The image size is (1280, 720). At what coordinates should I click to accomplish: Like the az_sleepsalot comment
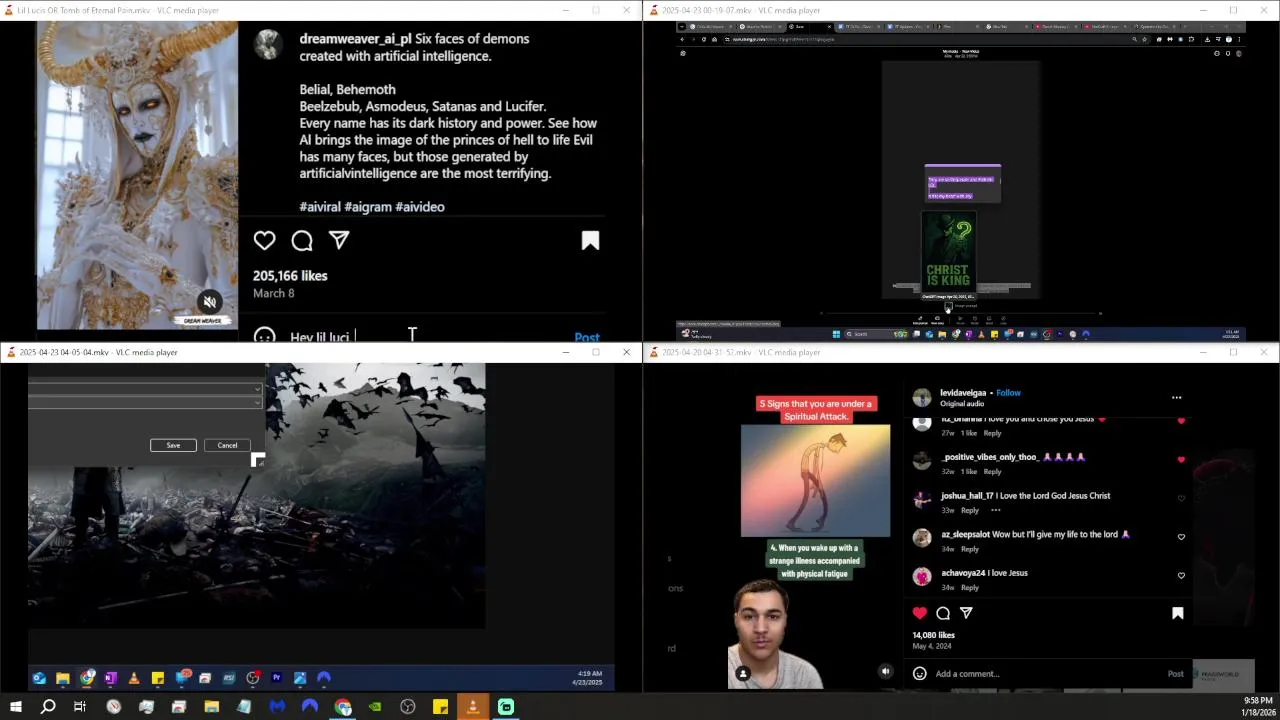tap(1181, 537)
